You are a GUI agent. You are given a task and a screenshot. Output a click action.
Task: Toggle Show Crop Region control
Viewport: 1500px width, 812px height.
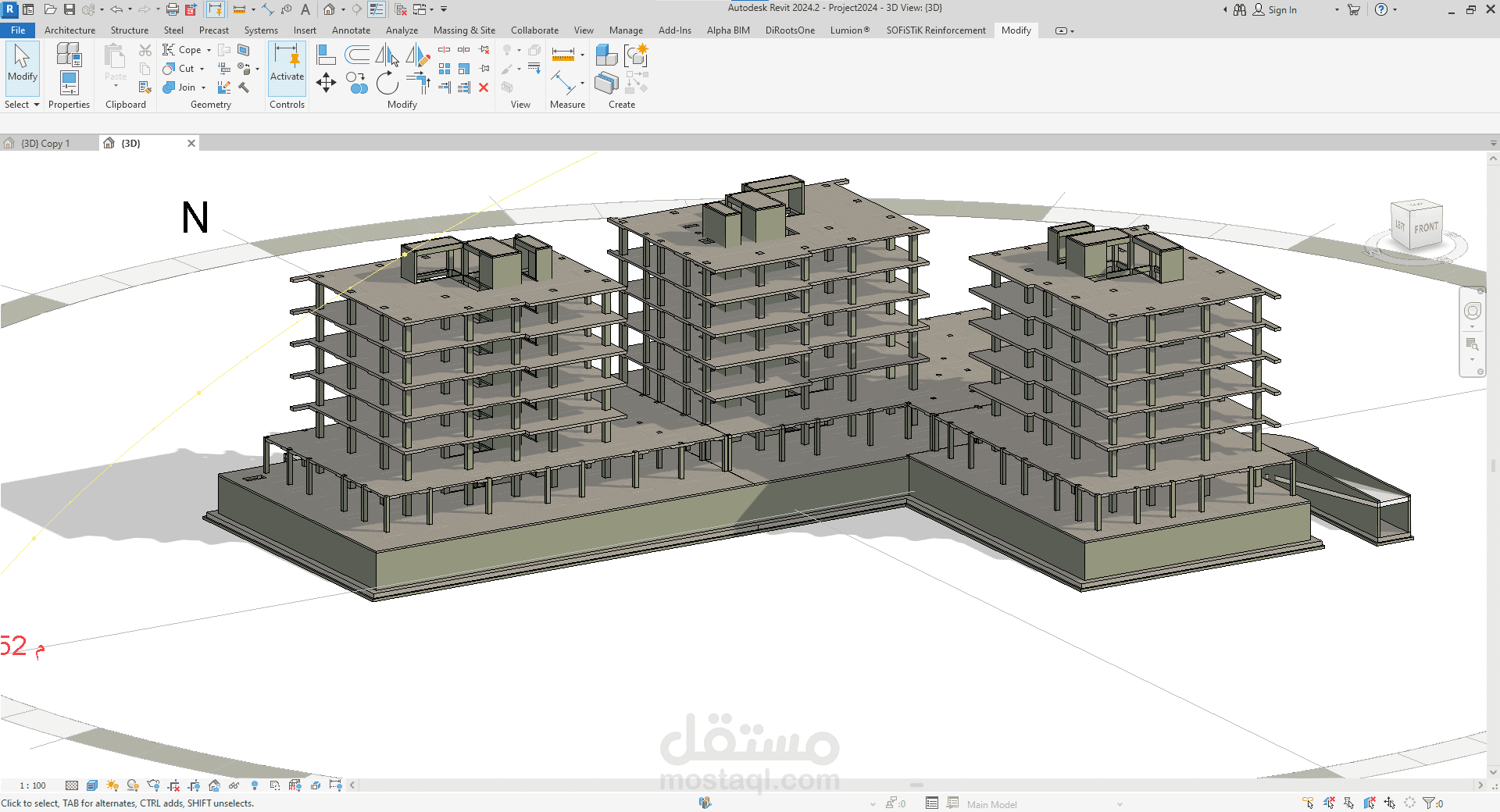(194, 785)
